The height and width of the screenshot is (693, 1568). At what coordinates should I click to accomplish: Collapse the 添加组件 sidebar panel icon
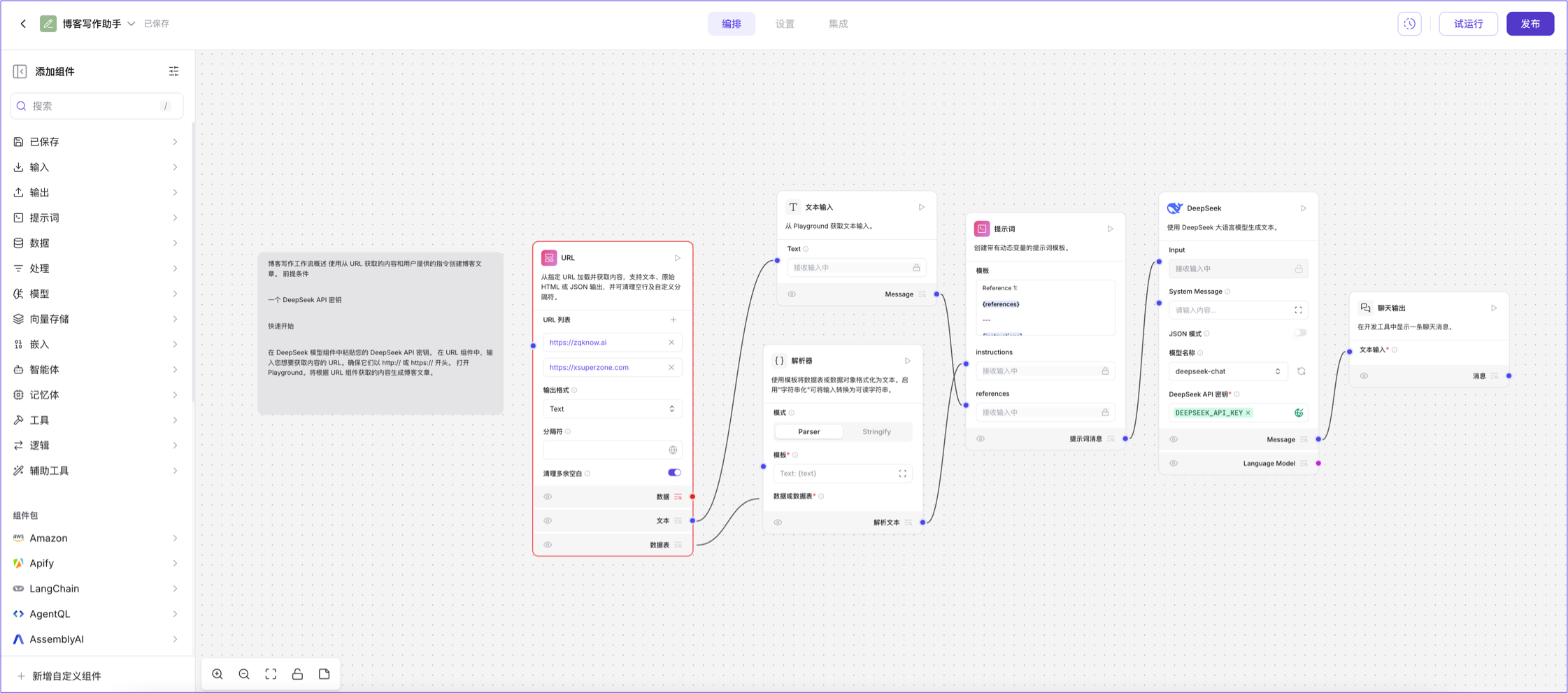pyautogui.click(x=20, y=71)
